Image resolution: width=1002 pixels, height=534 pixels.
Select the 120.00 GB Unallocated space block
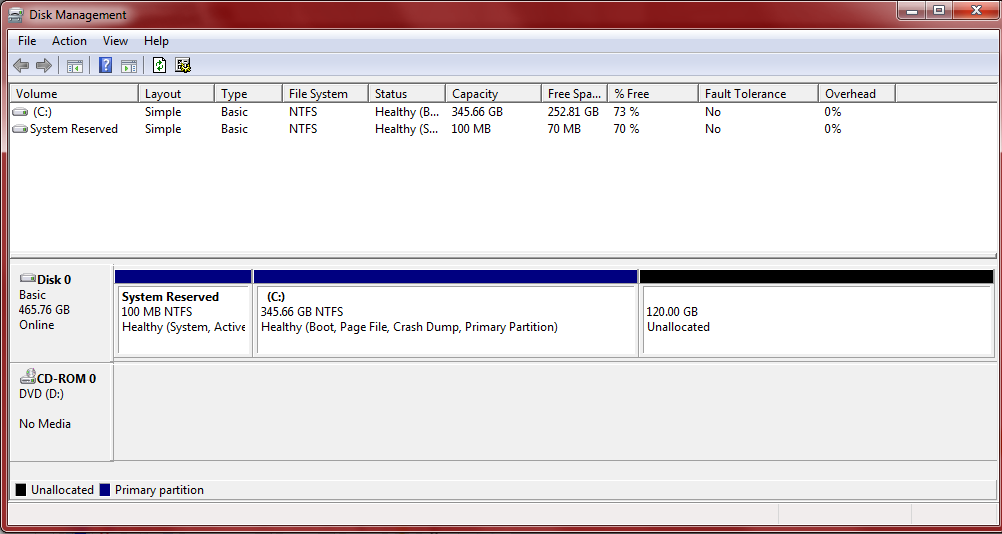[x=817, y=312]
